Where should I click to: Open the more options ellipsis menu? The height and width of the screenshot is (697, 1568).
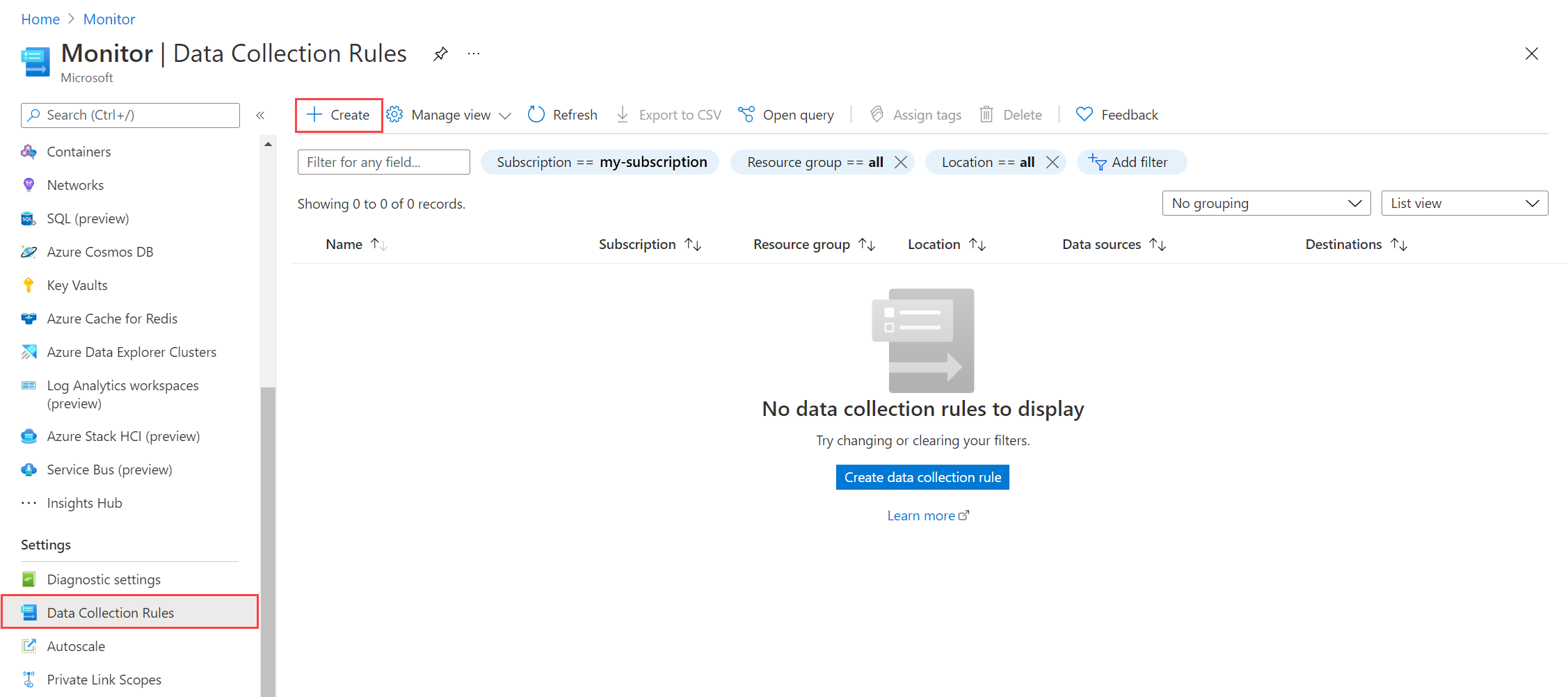point(474,54)
